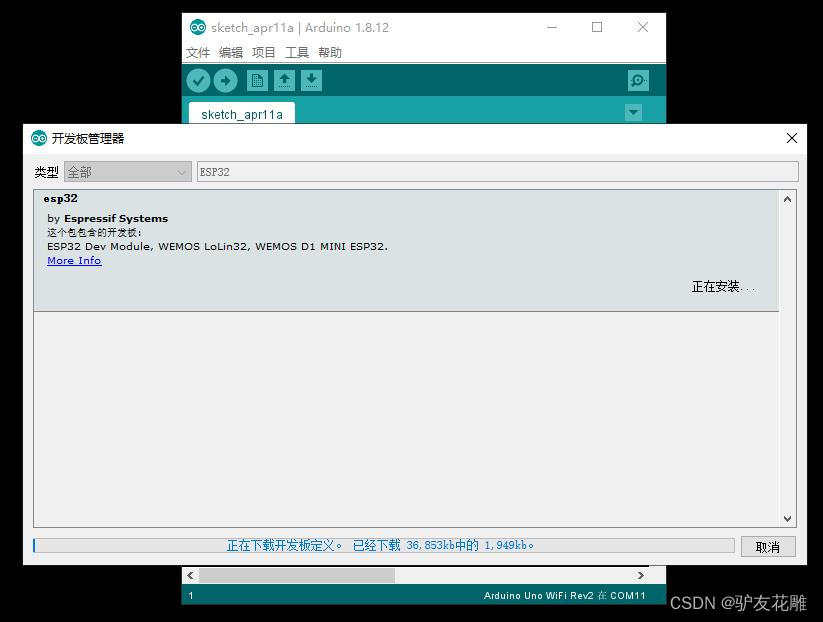Click the horizontal scrollbar thumb
This screenshot has width=823, height=622.
(x=297, y=575)
